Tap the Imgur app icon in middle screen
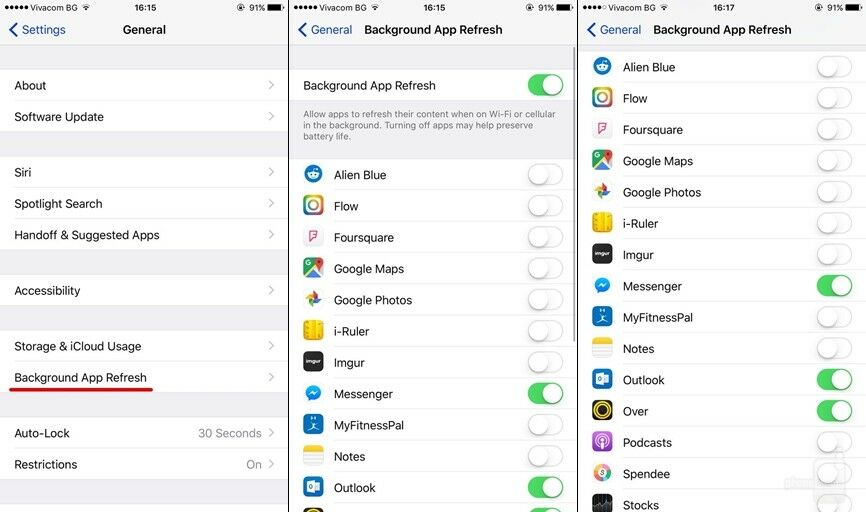Screen dimensions: 866x512 pos(313,362)
